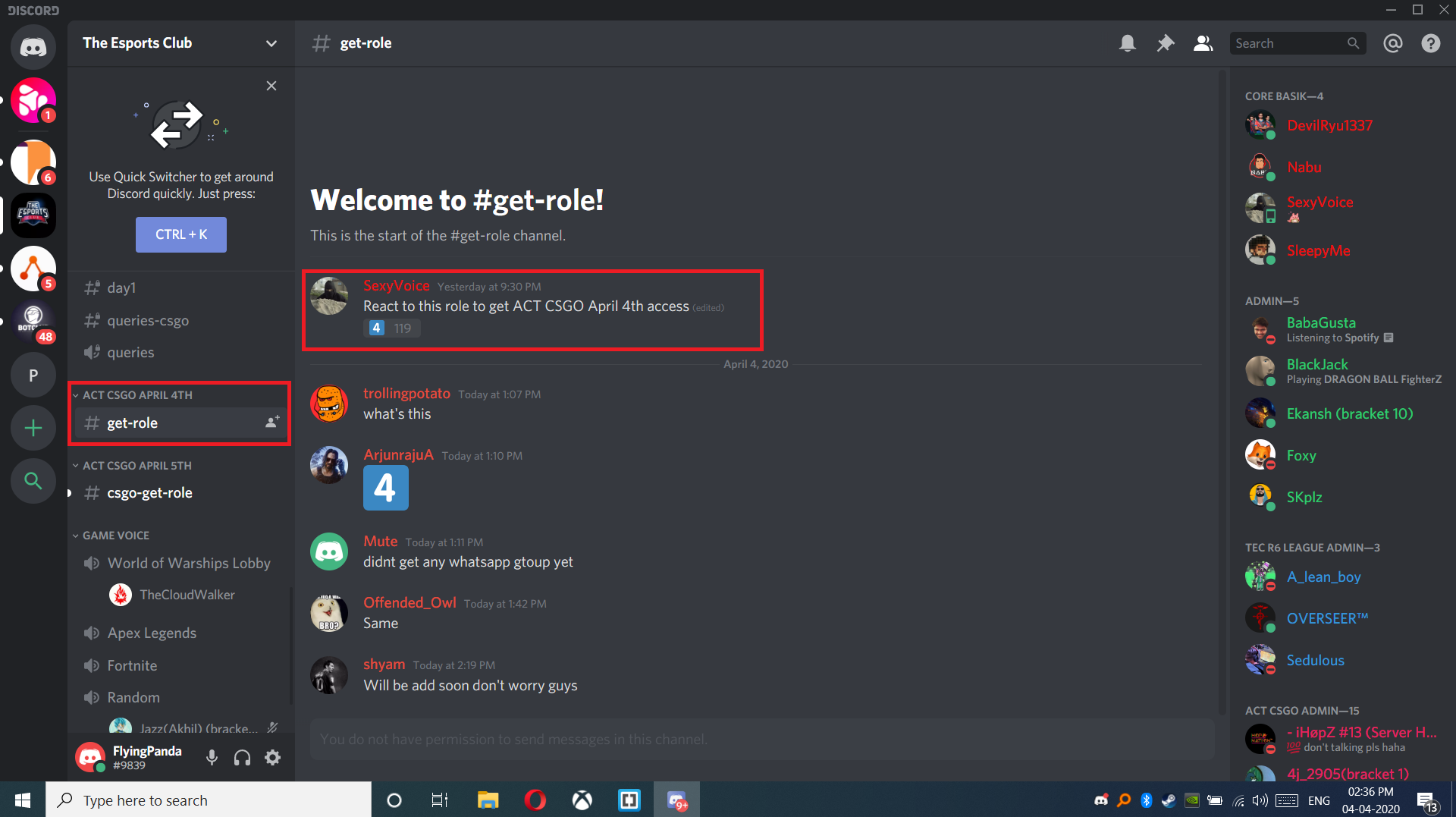Collapse the GAME VOICE category

pyautogui.click(x=115, y=535)
